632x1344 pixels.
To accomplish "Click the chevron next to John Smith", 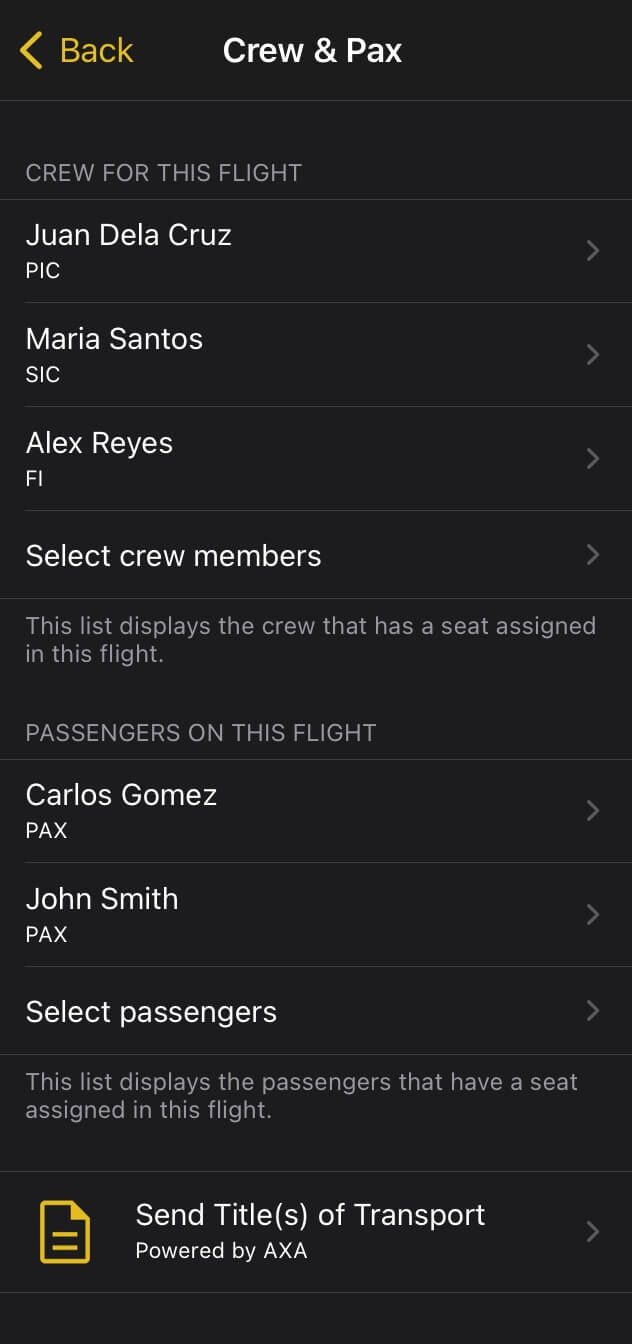I will pyautogui.click(x=593, y=915).
